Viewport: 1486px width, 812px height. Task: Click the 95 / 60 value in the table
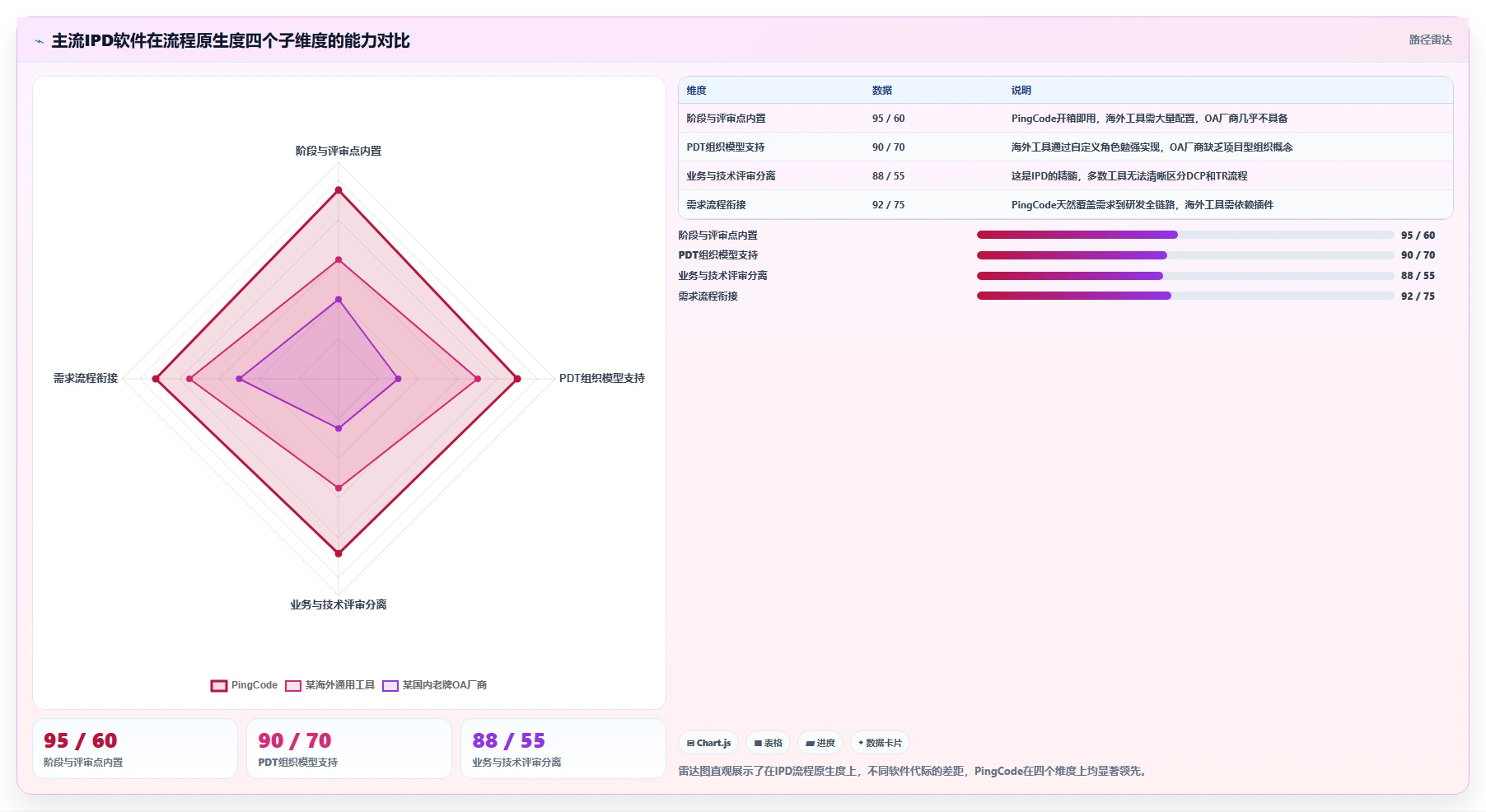888,119
